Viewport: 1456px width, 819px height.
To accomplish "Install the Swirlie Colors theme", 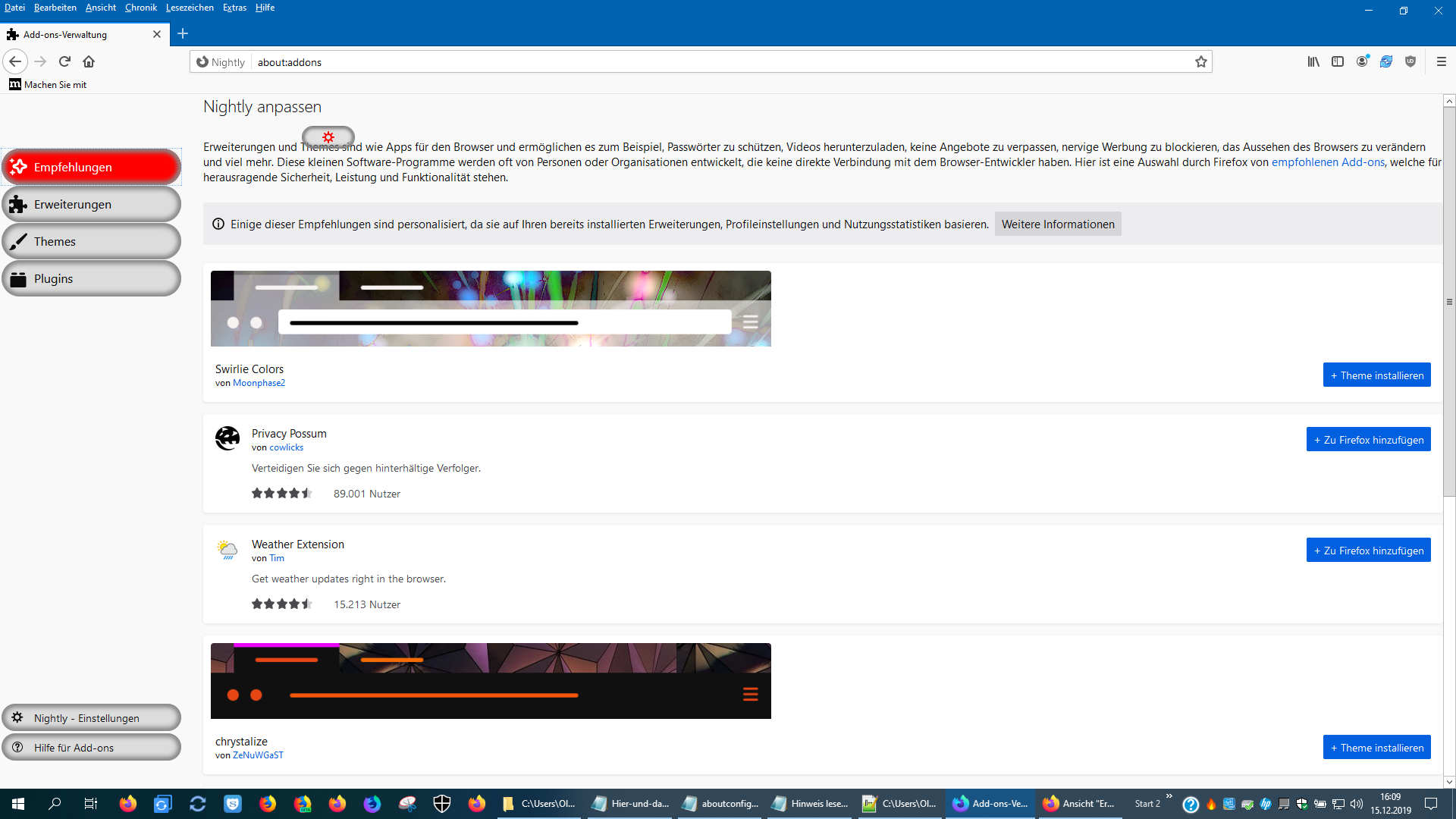I will click(x=1376, y=375).
